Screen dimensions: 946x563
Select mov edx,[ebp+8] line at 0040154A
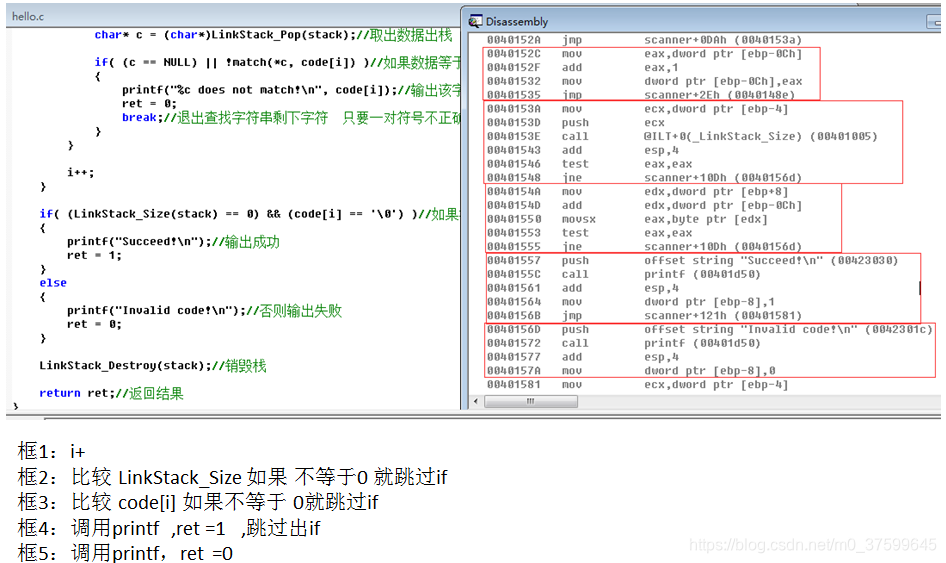[637, 192]
